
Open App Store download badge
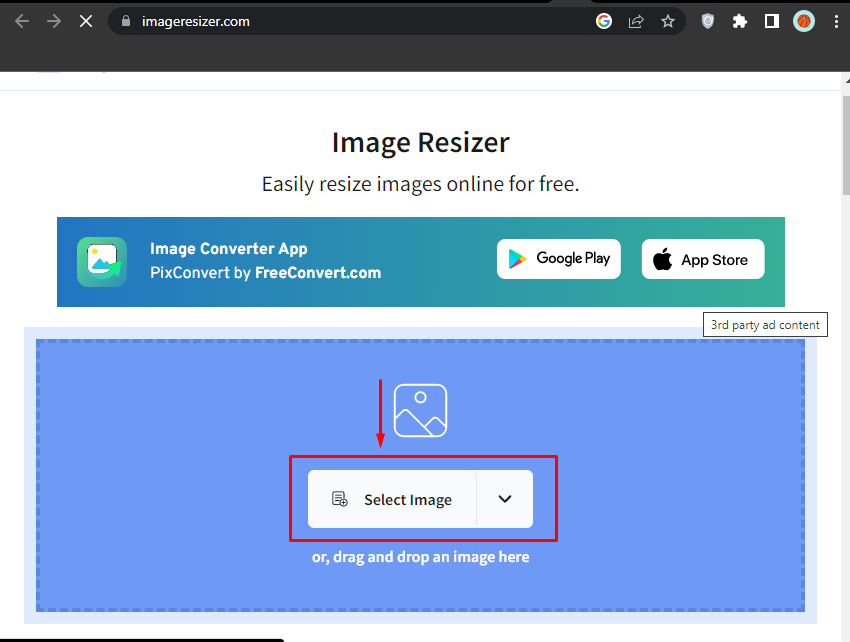click(x=703, y=259)
